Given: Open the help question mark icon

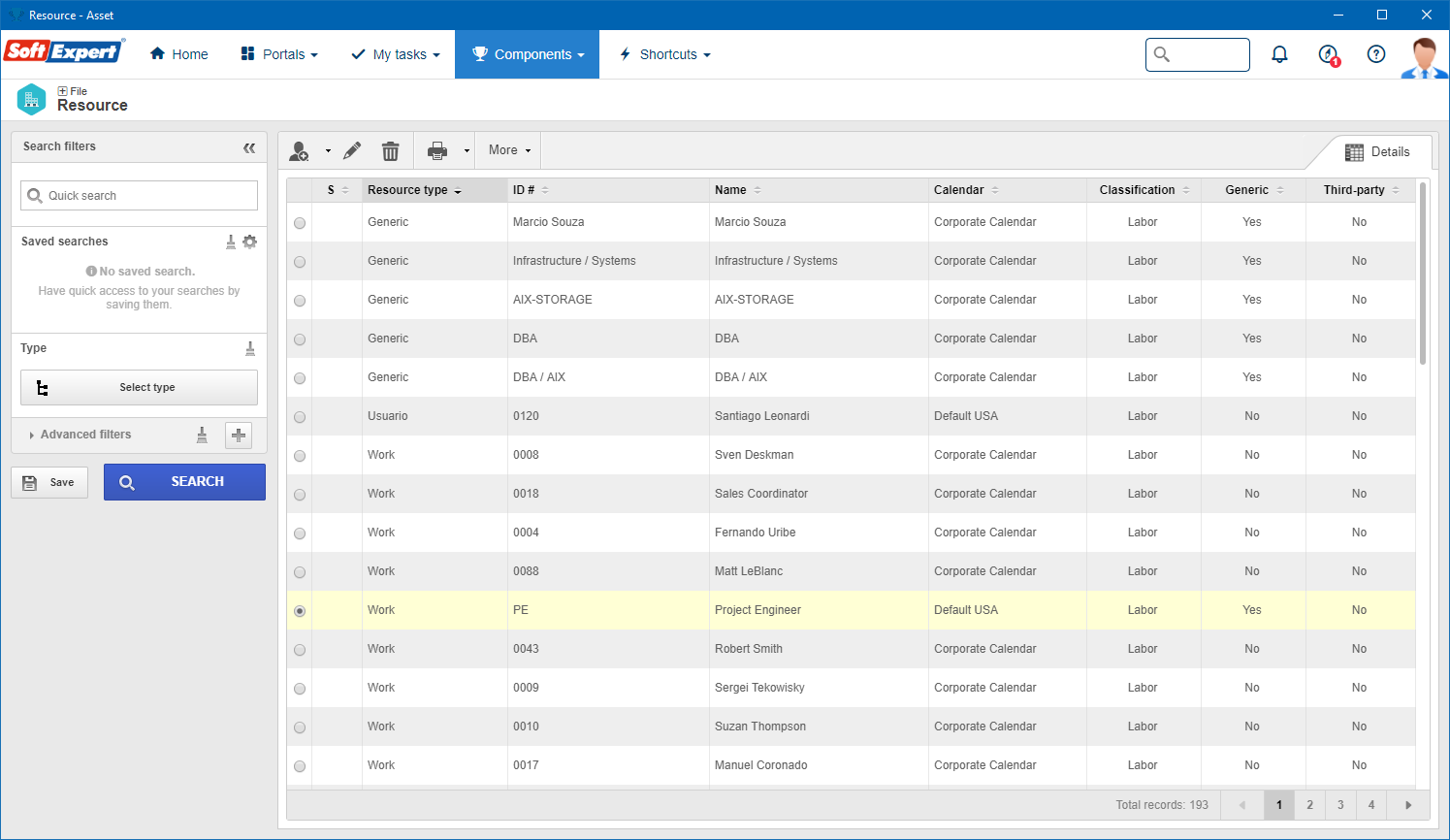Looking at the screenshot, I should pyautogui.click(x=1375, y=54).
